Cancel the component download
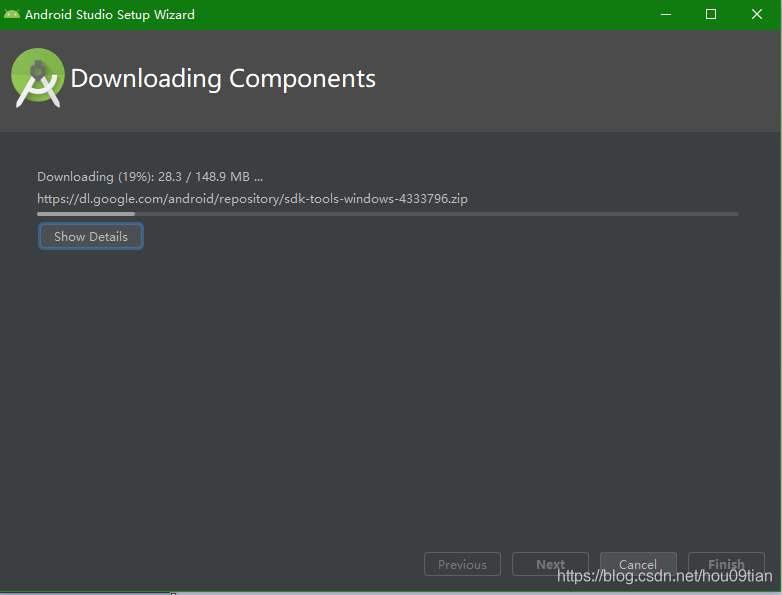The width and height of the screenshot is (782, 595). pos(638,564)
